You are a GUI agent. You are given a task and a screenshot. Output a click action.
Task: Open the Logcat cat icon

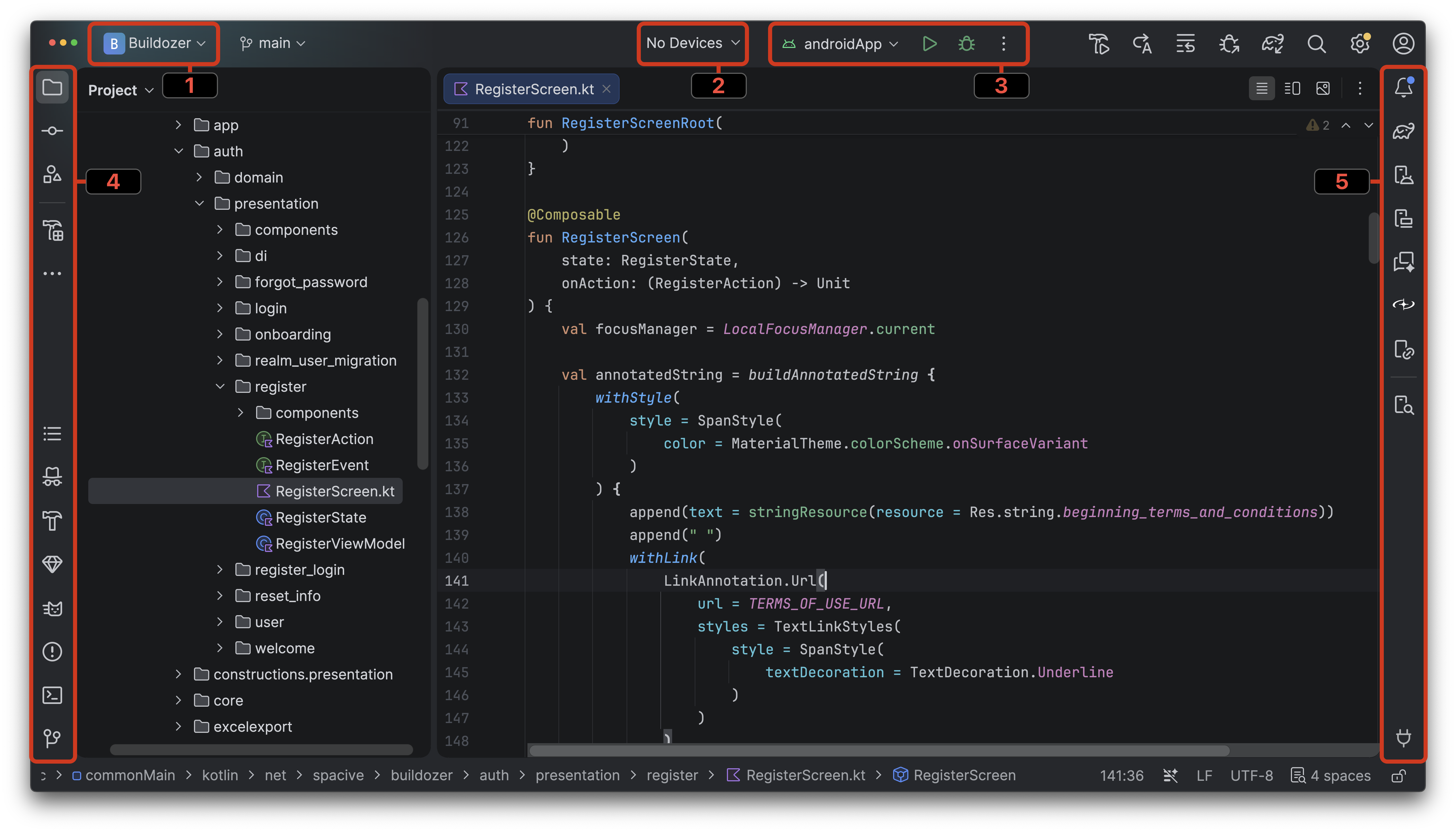pyautogui.click(x=52, y=608)
